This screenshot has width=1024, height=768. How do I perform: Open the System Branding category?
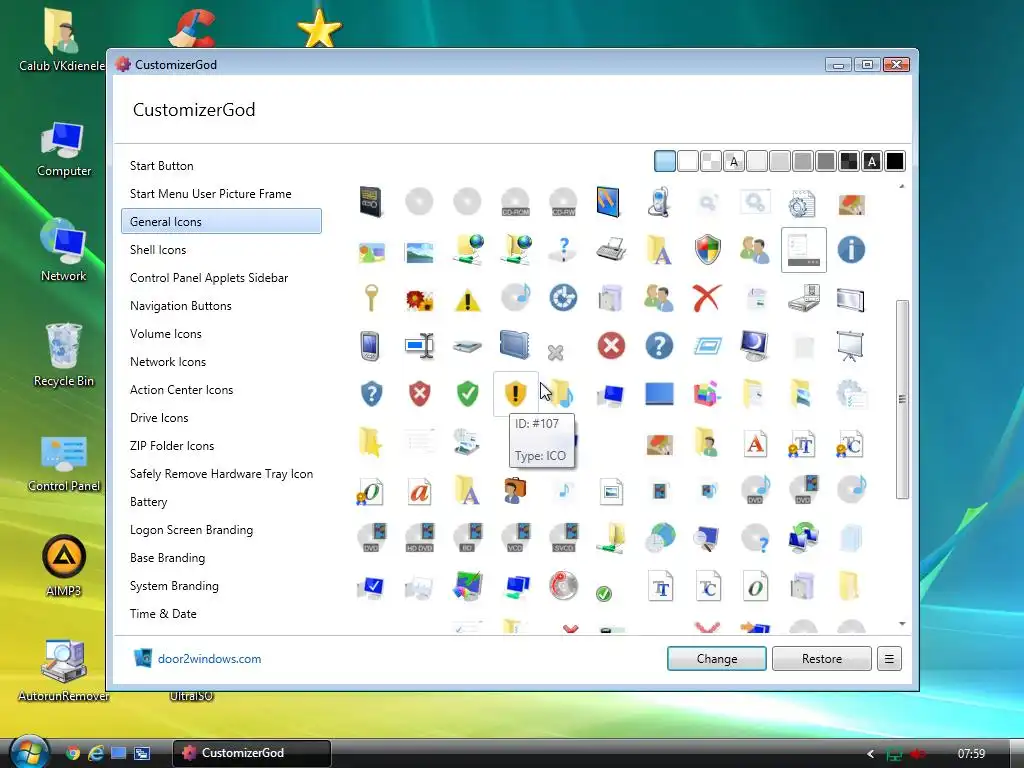174,586
